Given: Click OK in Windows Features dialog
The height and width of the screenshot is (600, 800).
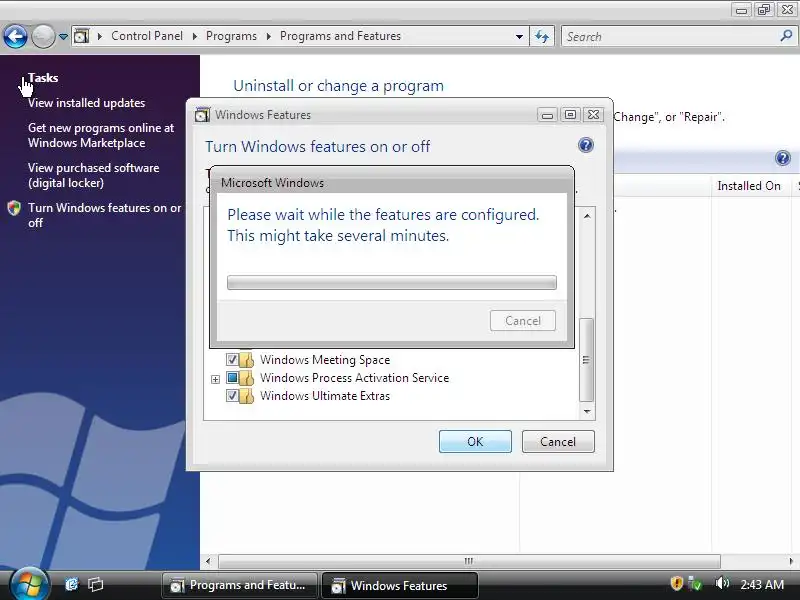Looking at the screenshot, I should click(x=475, y=442).
